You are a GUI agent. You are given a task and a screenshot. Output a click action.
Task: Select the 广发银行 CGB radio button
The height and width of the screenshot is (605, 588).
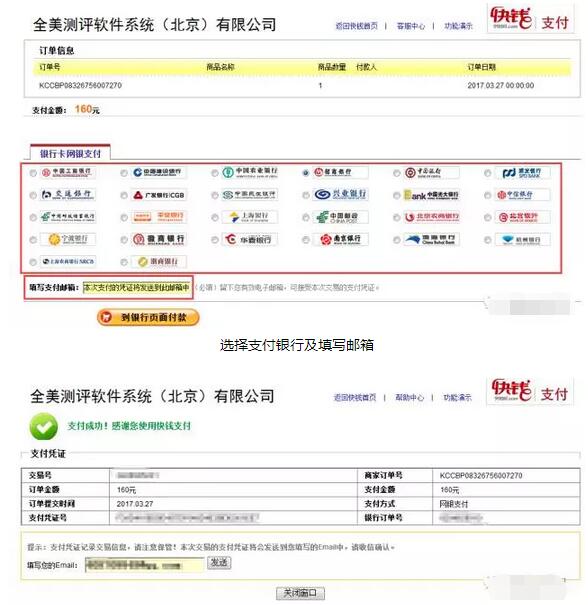pyautogui.click(x=124, y=196)
